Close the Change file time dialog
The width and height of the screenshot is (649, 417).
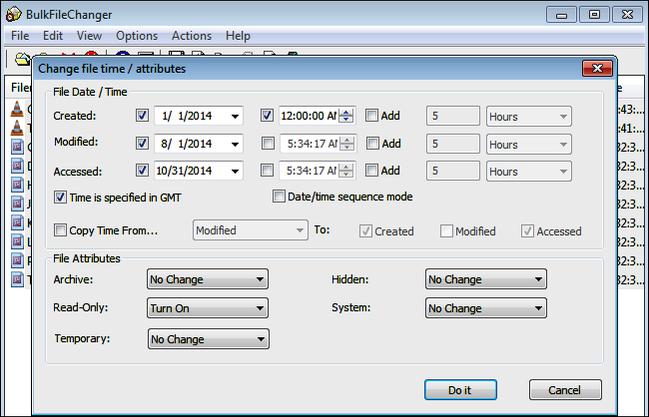pyautogui.click(x=597, y=68)
